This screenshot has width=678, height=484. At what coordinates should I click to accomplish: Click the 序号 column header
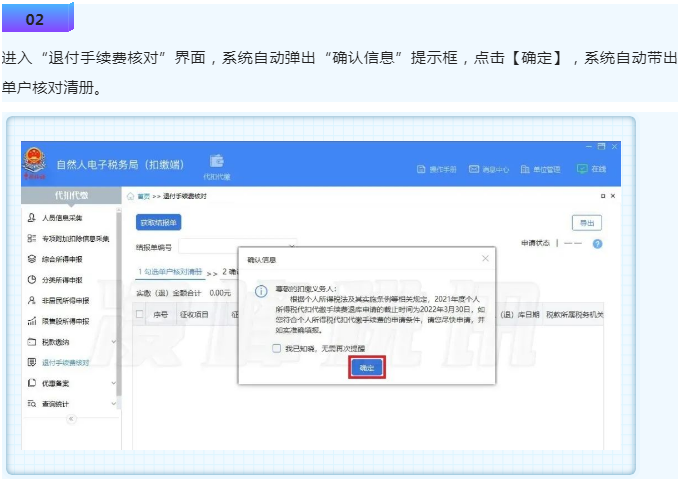161,314
